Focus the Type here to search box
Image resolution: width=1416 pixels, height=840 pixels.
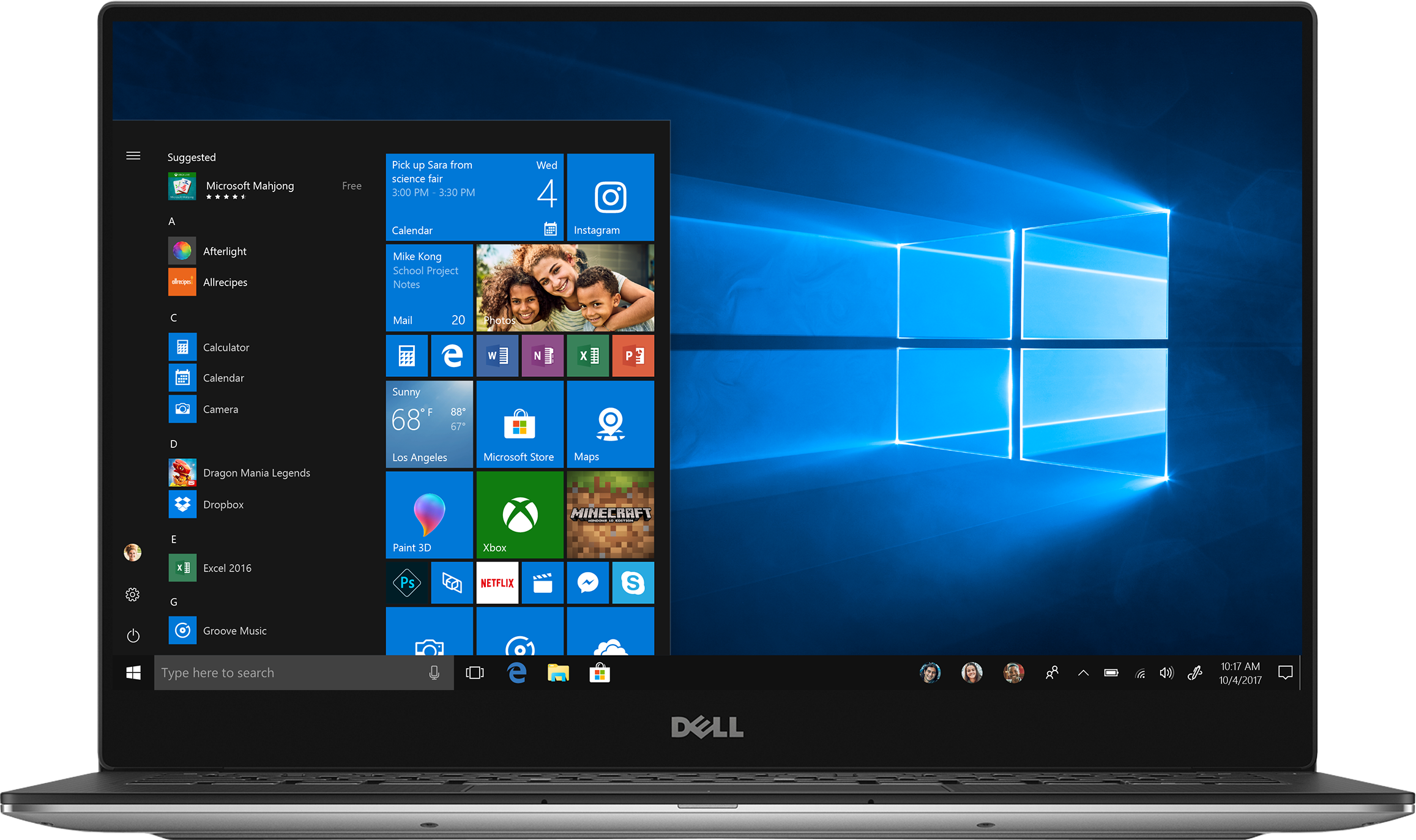tap(304, 673)
